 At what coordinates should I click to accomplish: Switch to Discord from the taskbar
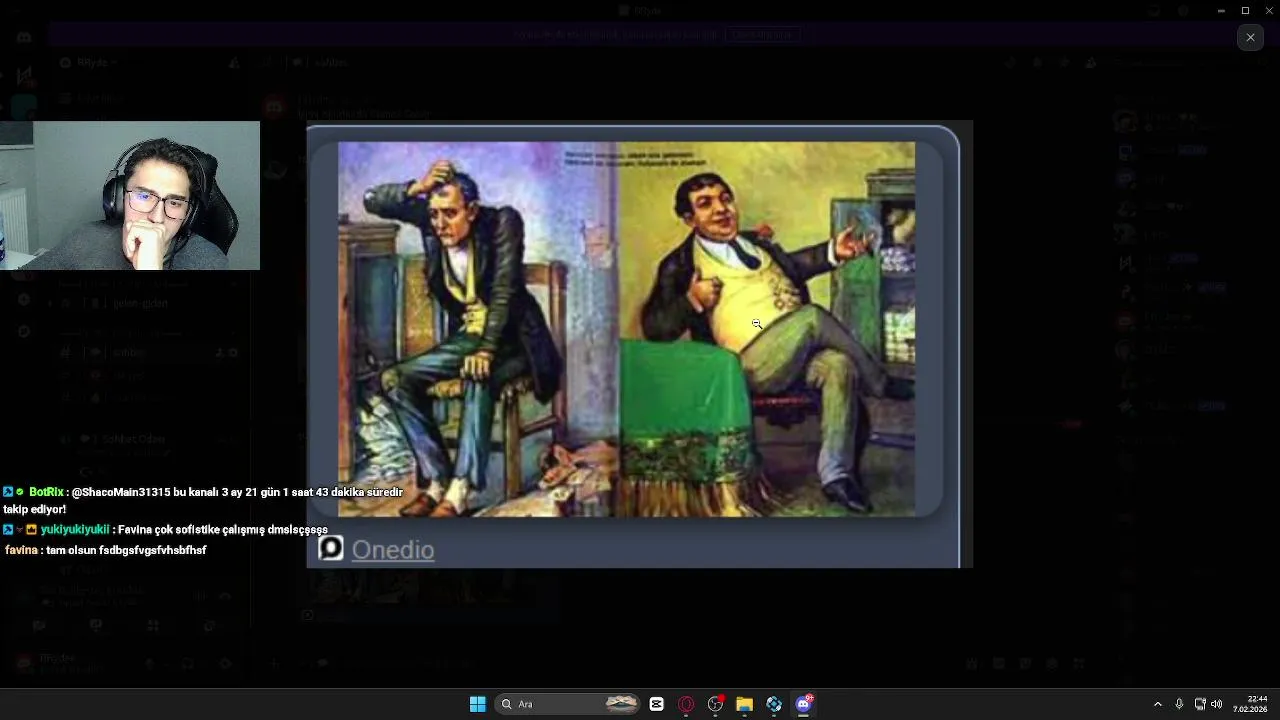[804, 704]
